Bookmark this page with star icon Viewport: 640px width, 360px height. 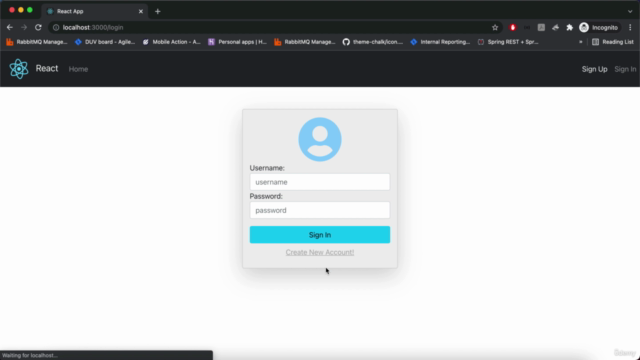click(495, 27)
